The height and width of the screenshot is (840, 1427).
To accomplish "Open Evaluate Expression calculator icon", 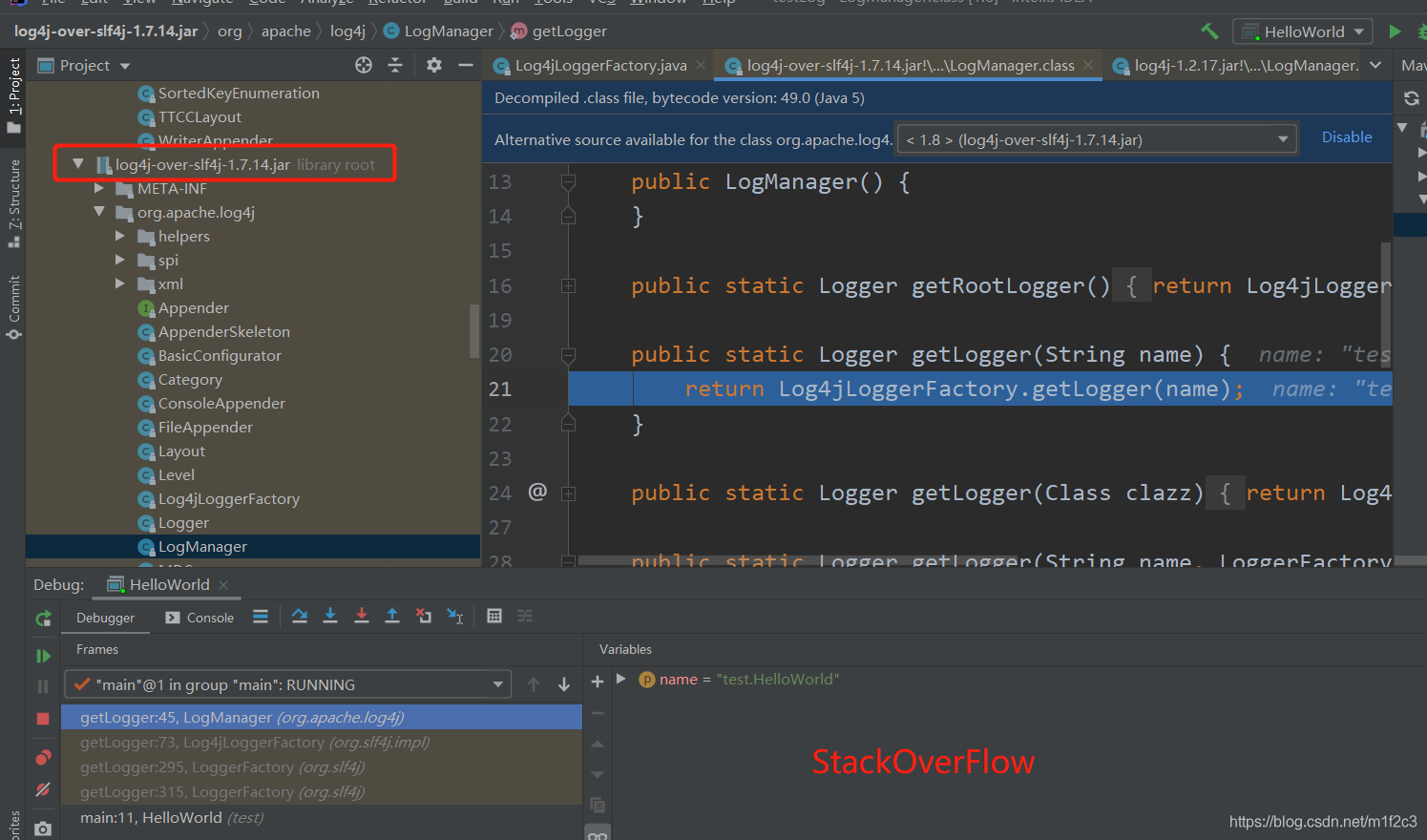I will coord(494,617).
